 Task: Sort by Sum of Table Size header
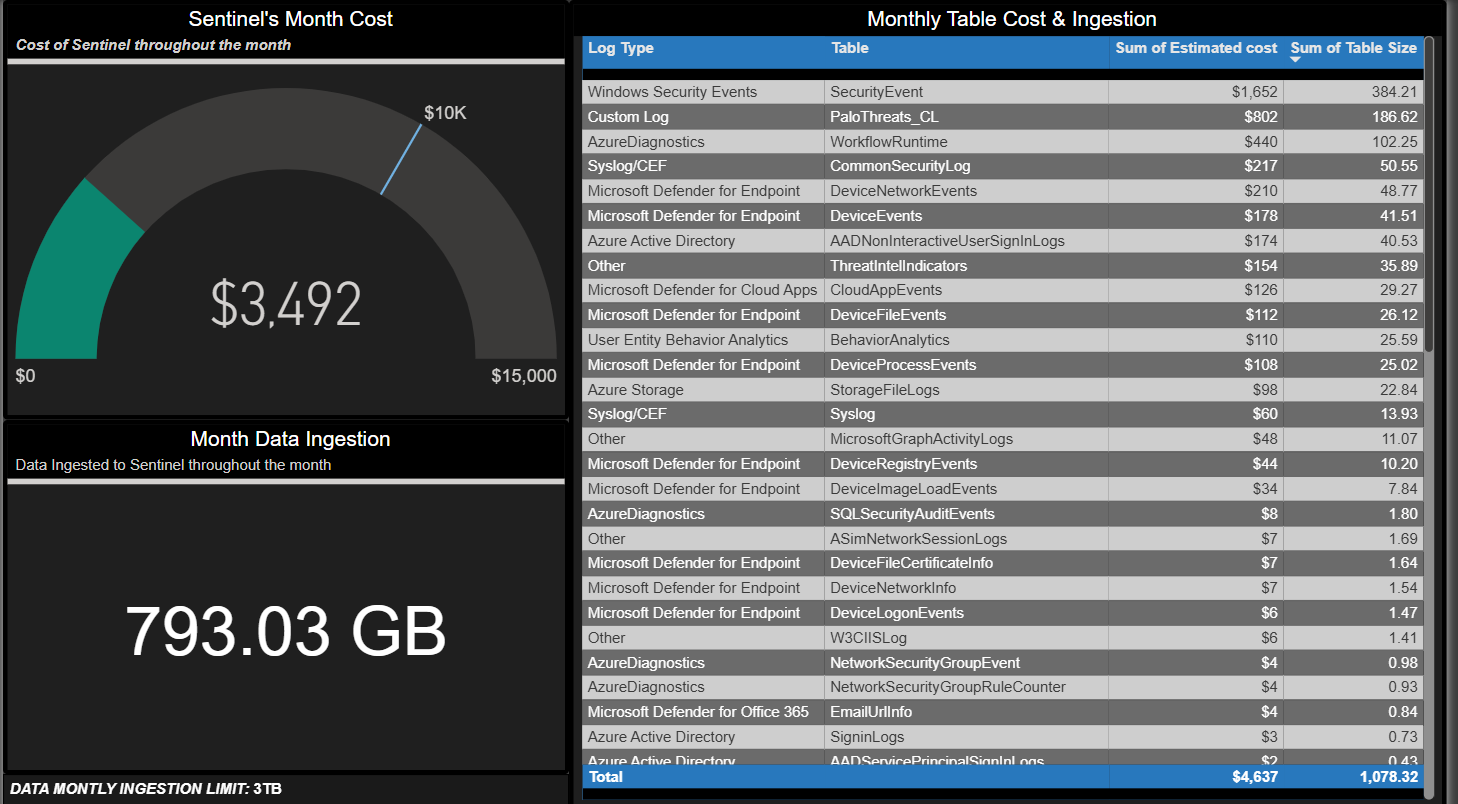[x=1353, y=48]
